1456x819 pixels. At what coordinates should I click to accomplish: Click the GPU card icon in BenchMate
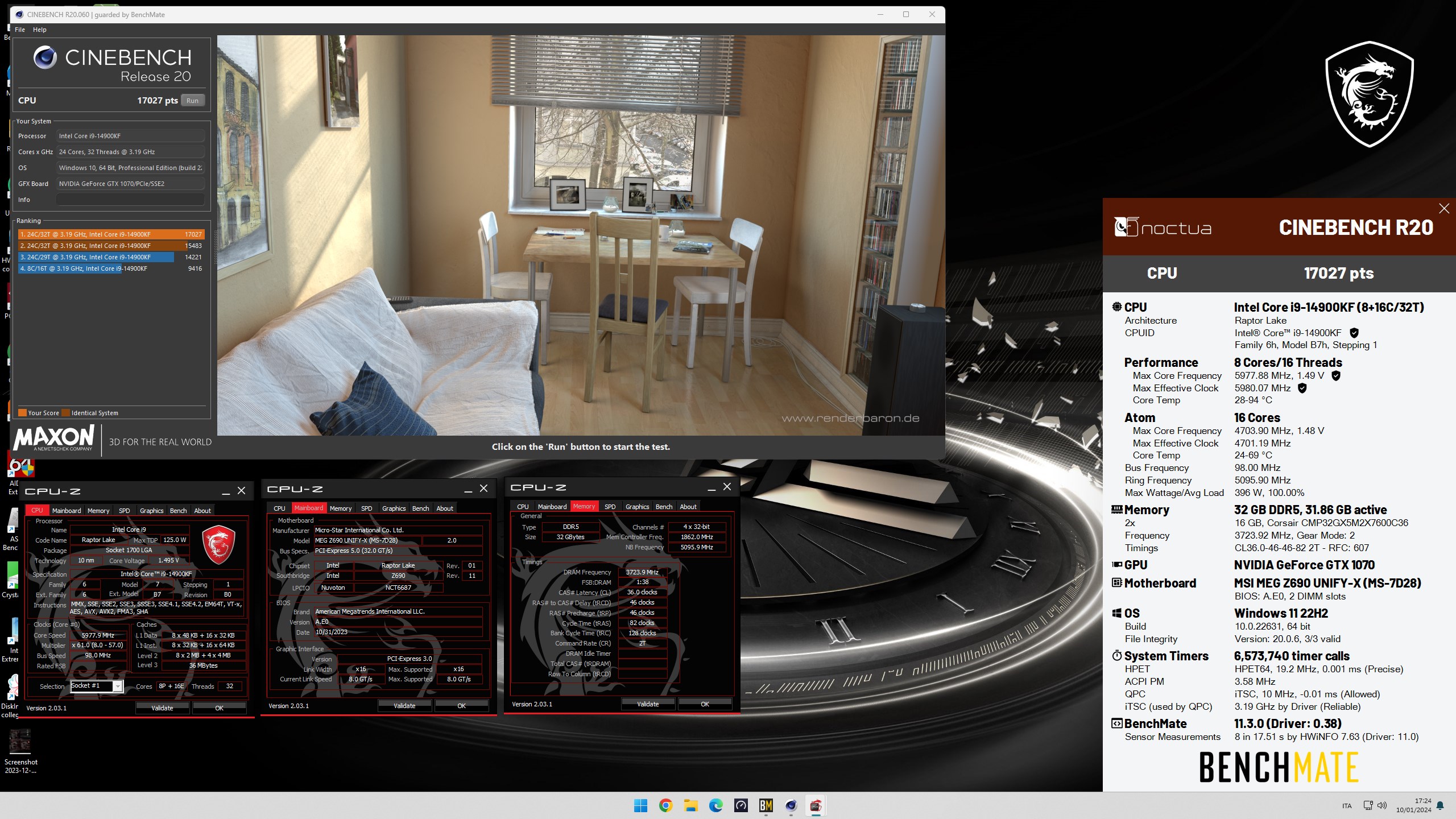[x=1117, y=565]
